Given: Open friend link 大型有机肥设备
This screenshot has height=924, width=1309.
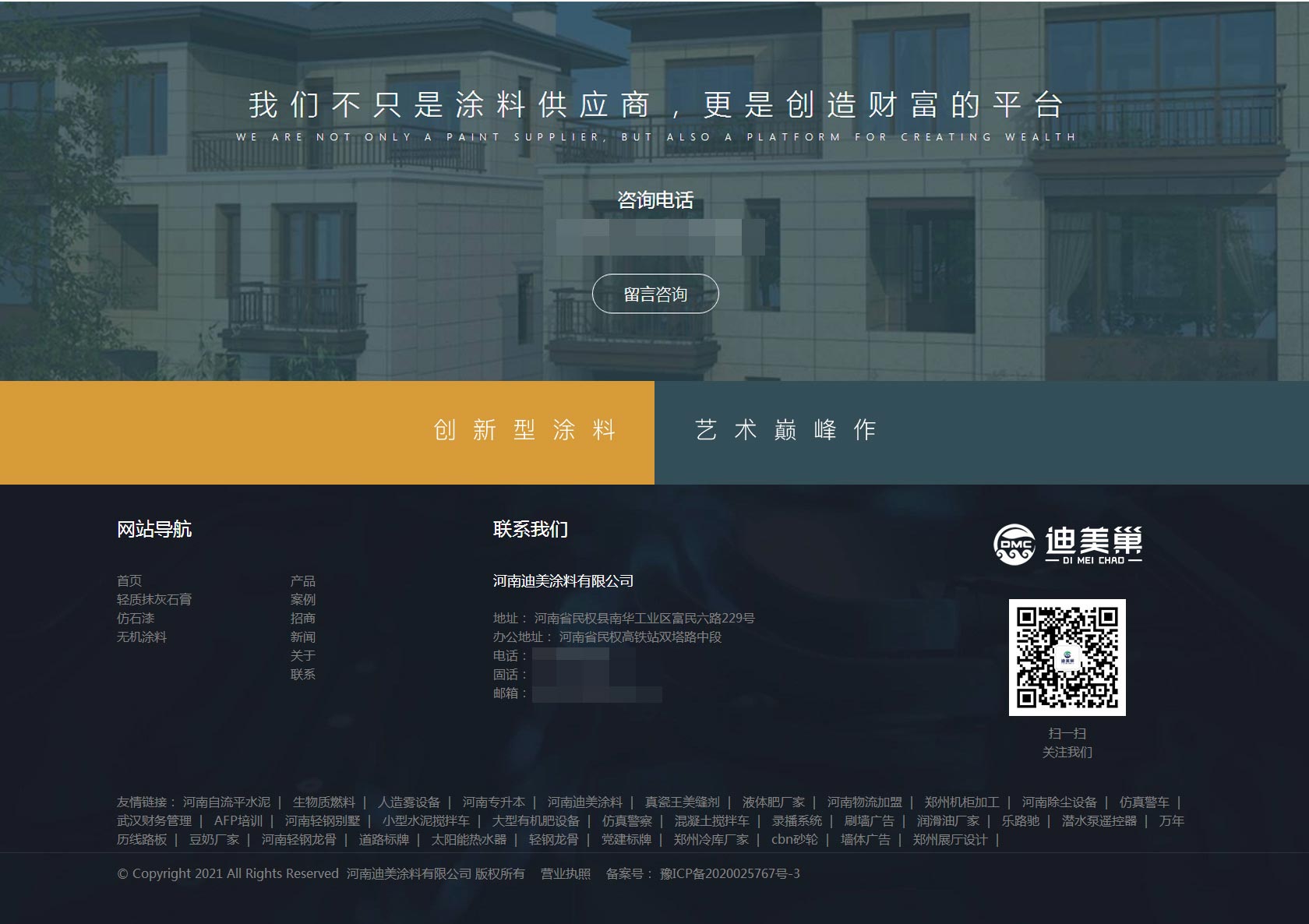Looking at the screenshot, I should pos(536,820).
